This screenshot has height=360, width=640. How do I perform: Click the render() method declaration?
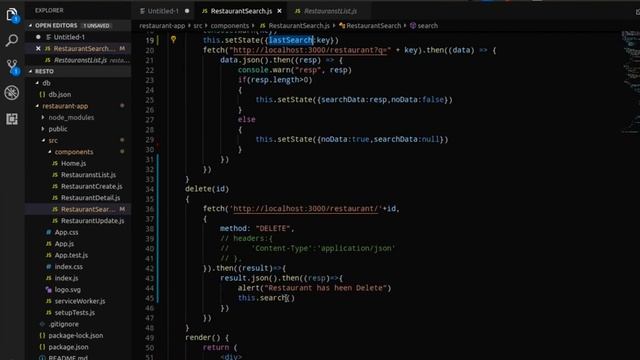[207, 338]
